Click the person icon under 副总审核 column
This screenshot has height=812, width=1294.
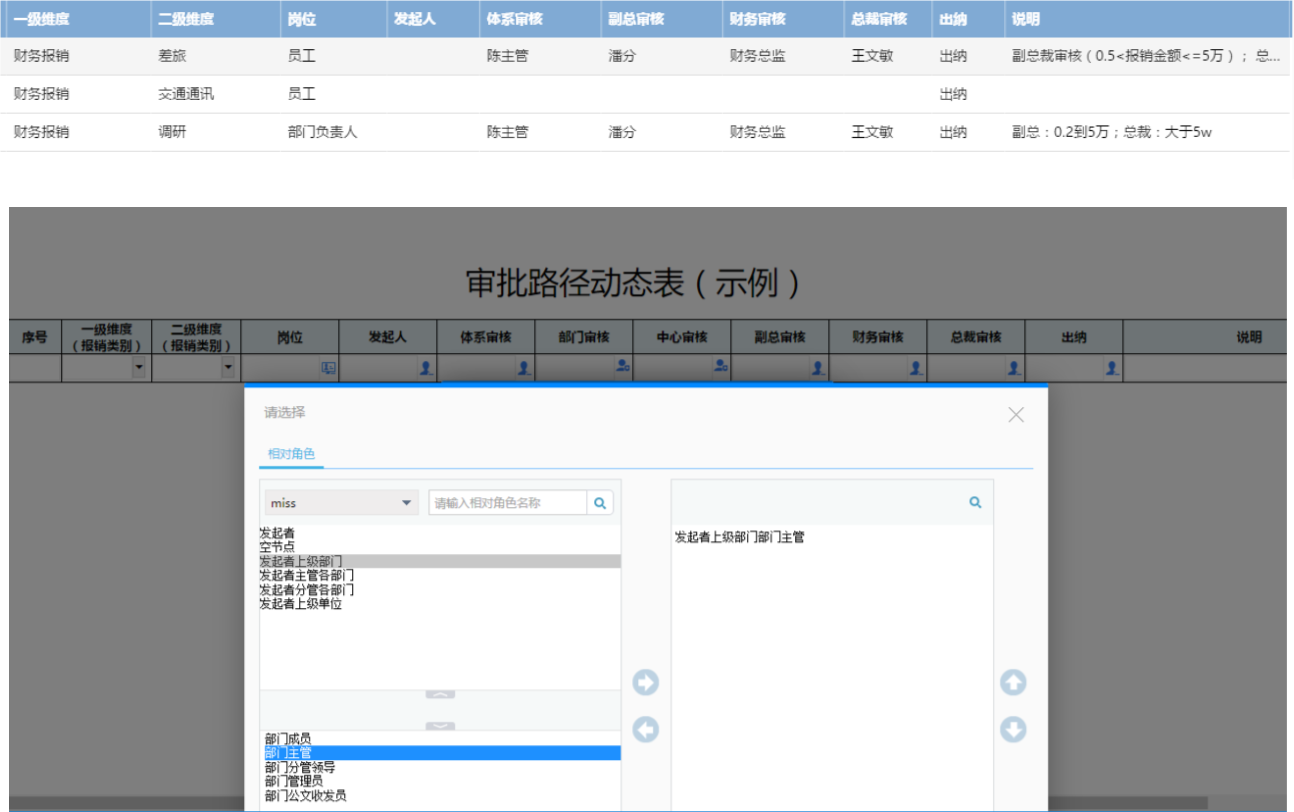tap(820, 367)
